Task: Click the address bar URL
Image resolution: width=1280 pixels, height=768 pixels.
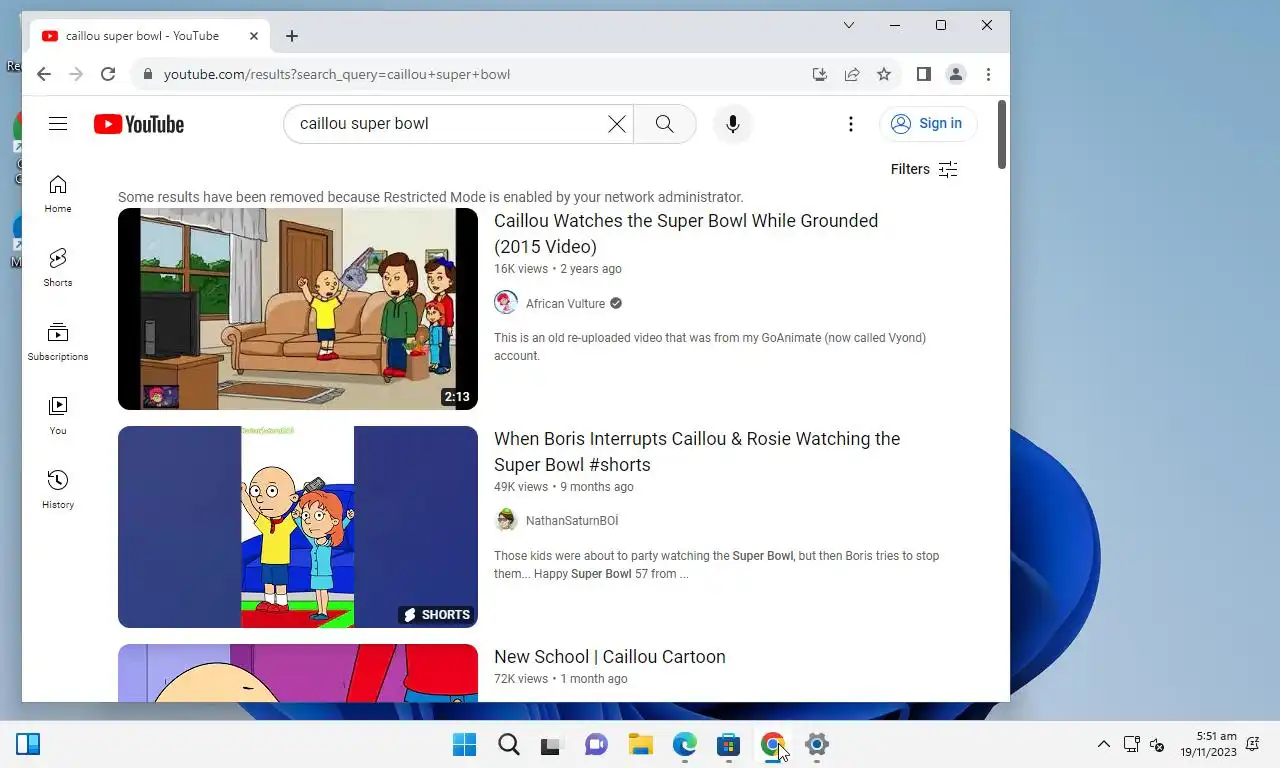Action: coord(337,74)
